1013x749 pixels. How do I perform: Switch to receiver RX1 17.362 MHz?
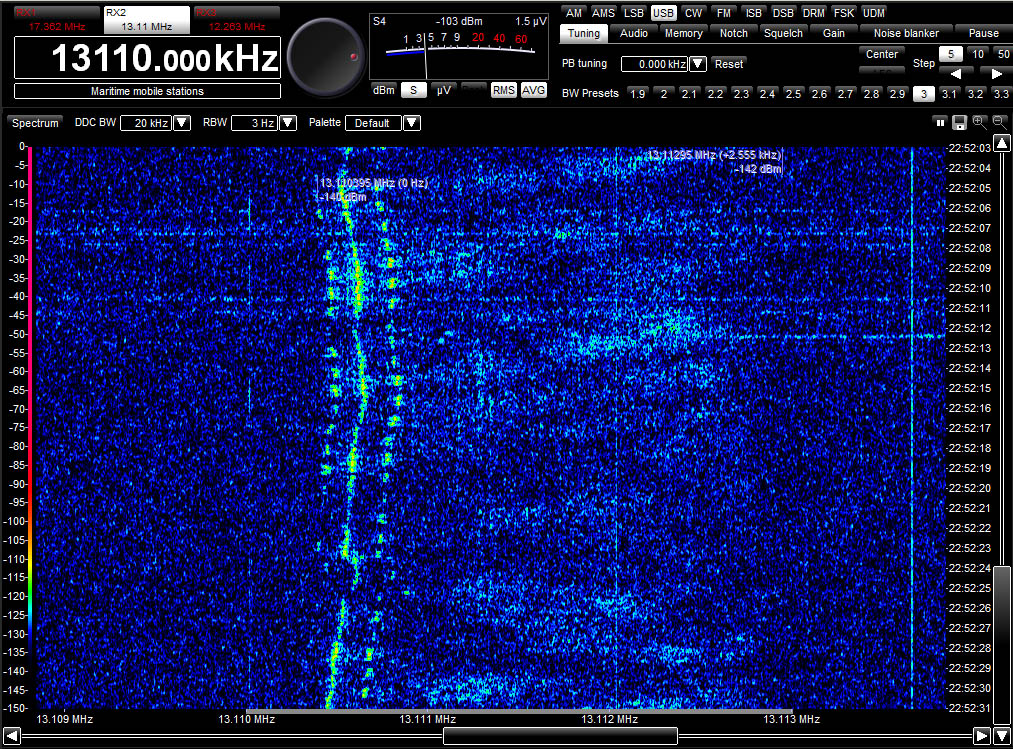tap(56, 20)
